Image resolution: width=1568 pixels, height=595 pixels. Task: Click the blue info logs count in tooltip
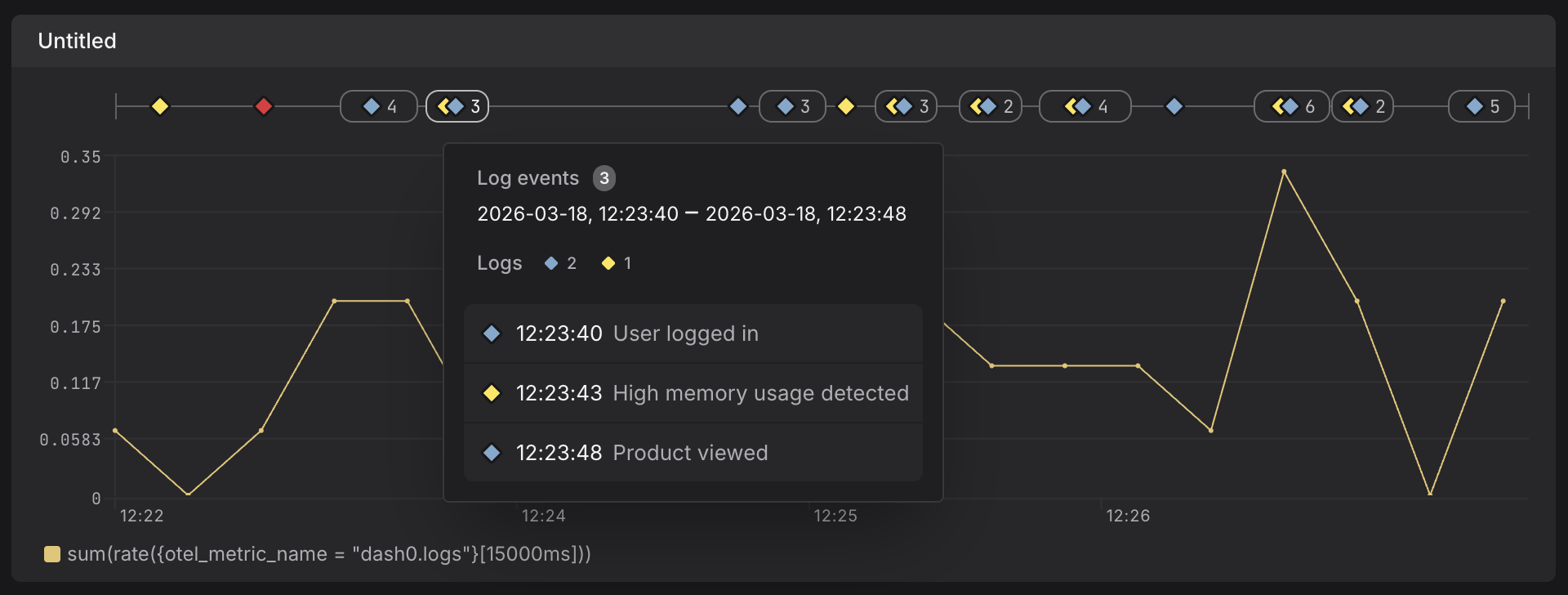pos(560,263)
